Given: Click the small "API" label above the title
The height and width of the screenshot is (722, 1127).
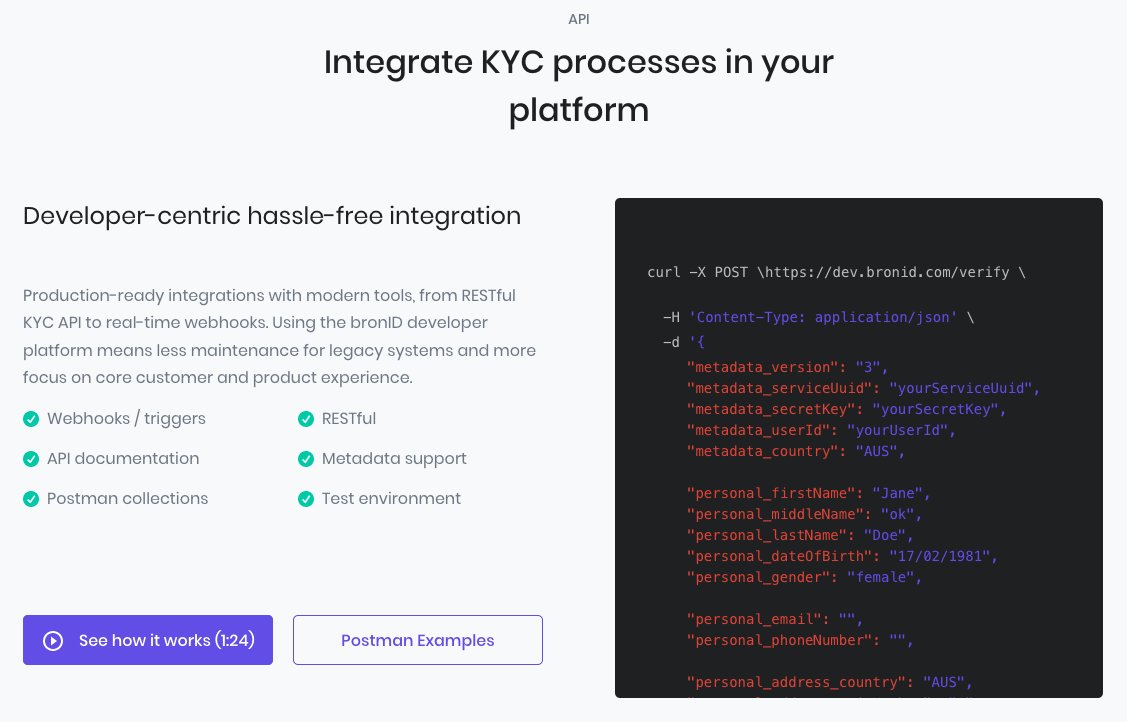Looking at the screenshot, I should [579, 19].
